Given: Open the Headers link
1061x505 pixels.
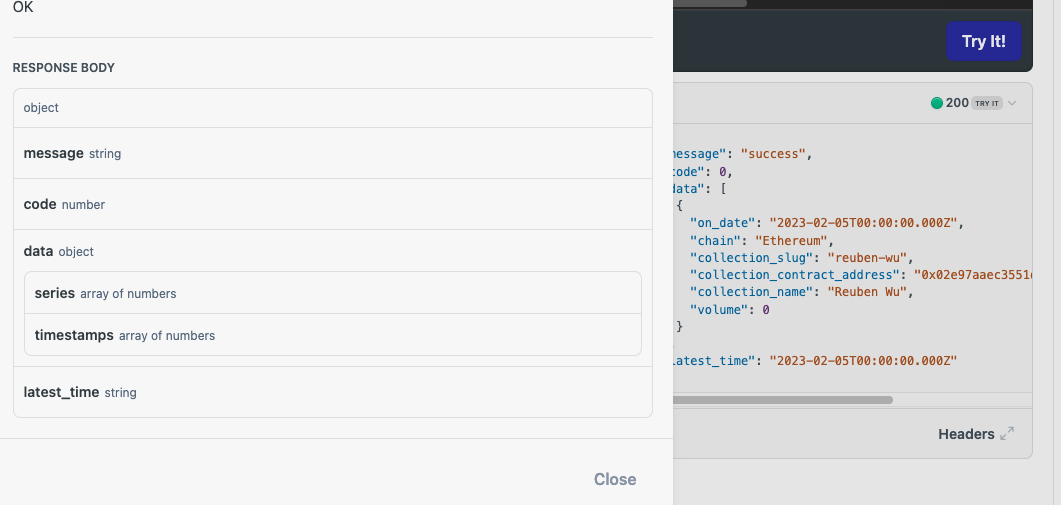Looking at the screenshot, I should pos(966,434).
